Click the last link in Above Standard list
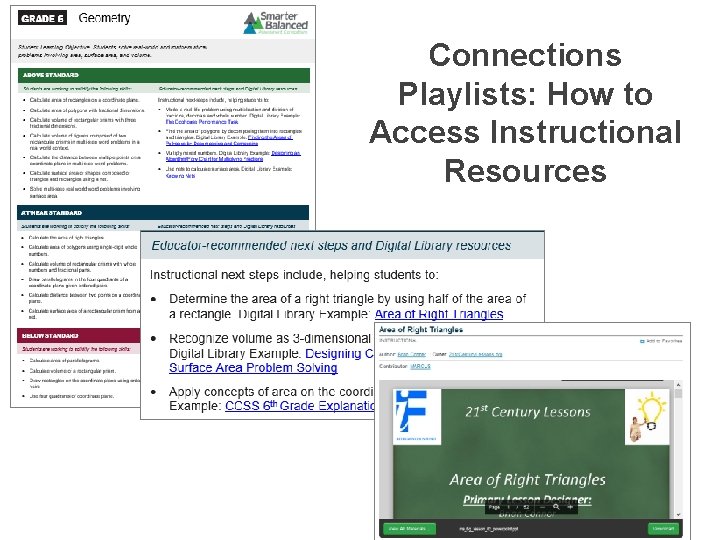The height and width of the screenshot is (540, 720). tap(180, 176)
